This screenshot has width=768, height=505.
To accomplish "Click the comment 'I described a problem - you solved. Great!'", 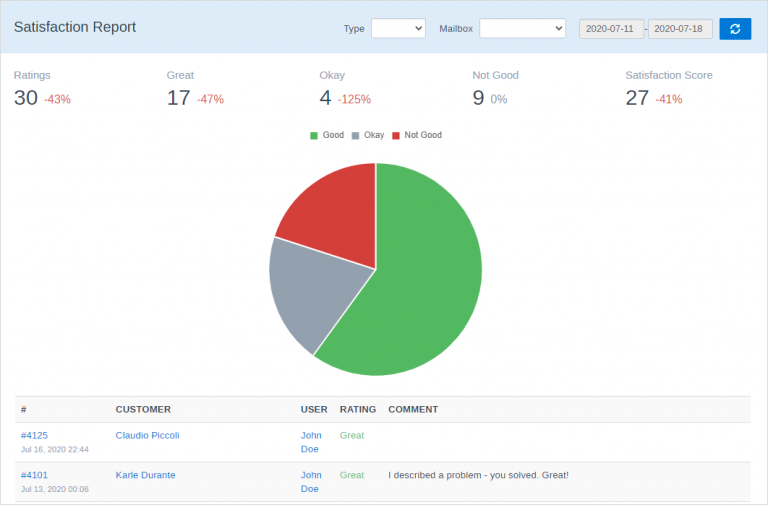I will tap(479, 475).
